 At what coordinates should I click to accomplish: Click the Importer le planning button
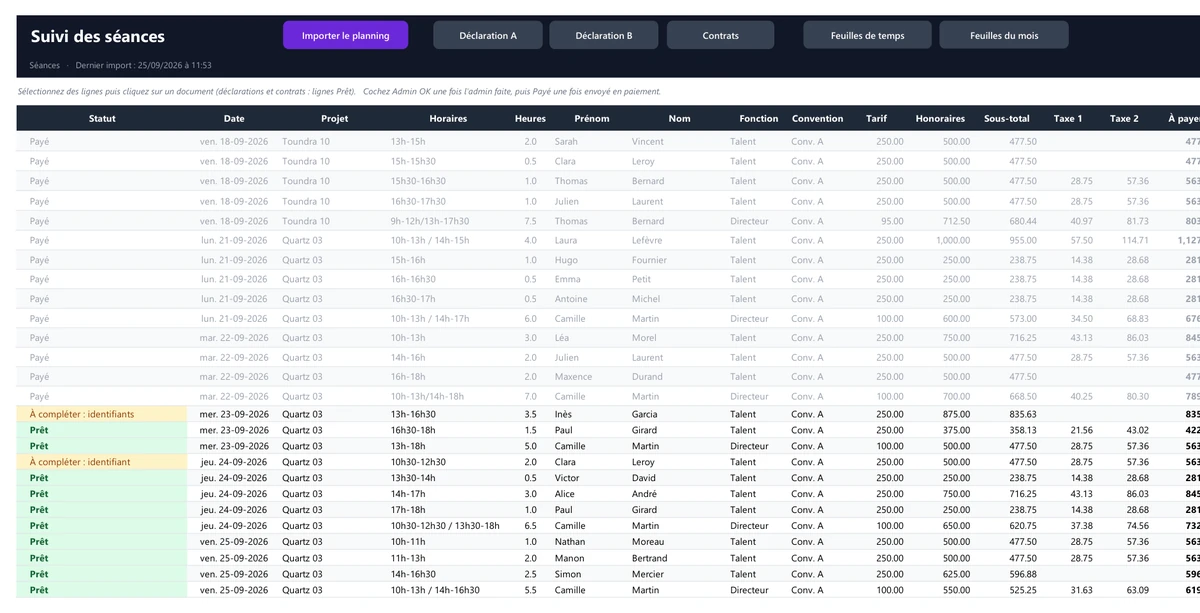click(345, 35)
